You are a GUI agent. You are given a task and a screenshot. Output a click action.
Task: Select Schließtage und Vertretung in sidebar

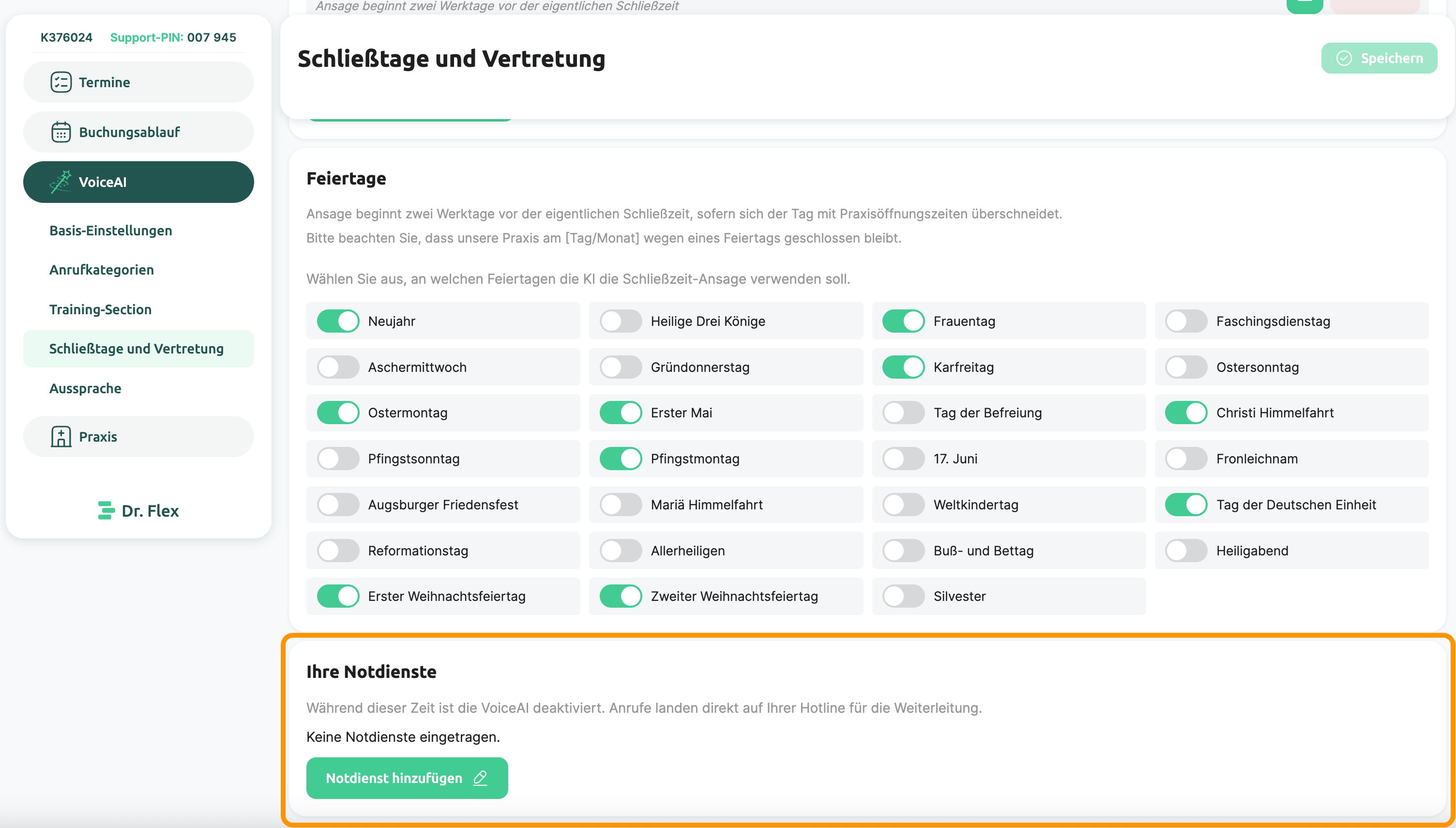[138, 349]
